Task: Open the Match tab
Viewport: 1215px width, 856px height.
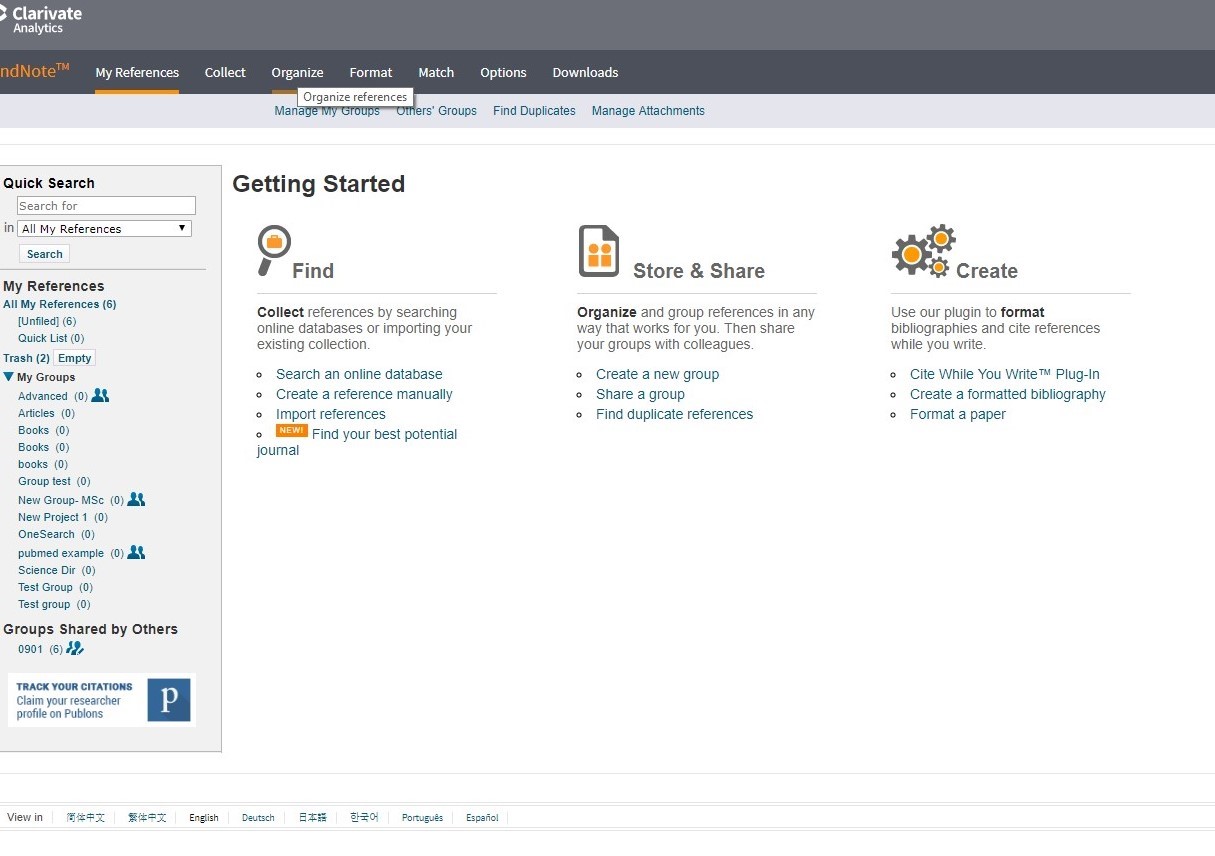Action: 436,72
